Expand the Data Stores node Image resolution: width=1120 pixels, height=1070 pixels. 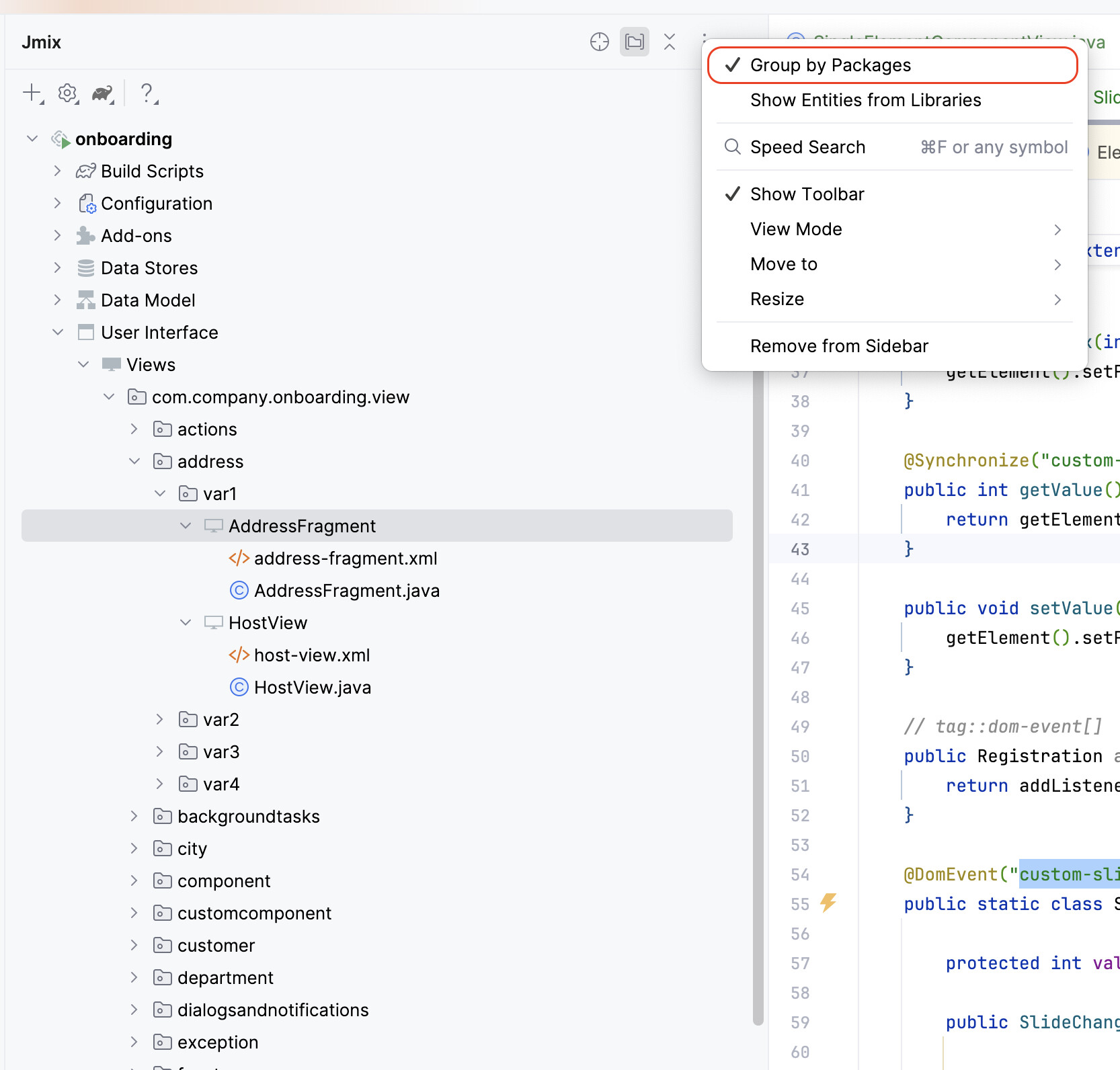[x=58, y=268]
